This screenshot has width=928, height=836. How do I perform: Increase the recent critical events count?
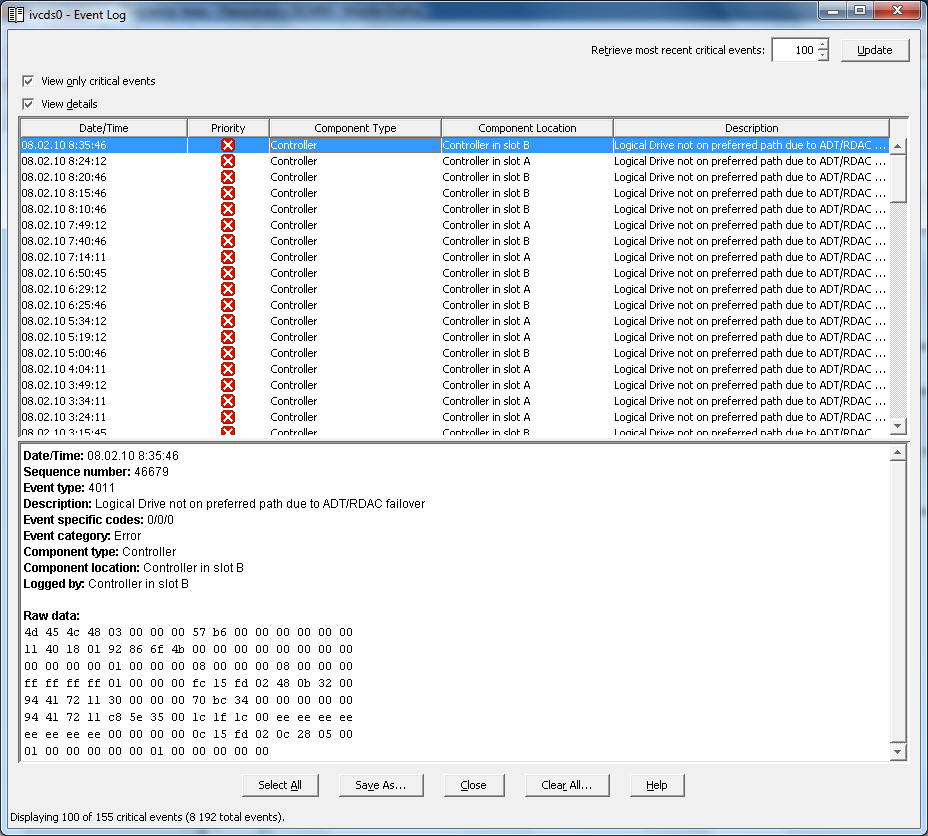coord(822,45)
